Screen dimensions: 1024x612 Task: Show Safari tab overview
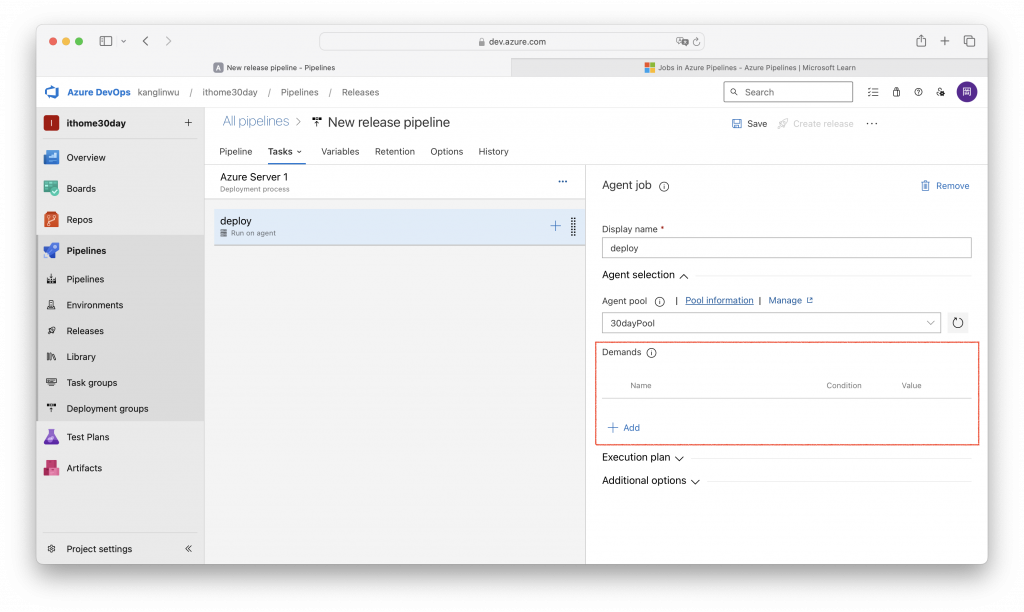[x=969, y=41]
